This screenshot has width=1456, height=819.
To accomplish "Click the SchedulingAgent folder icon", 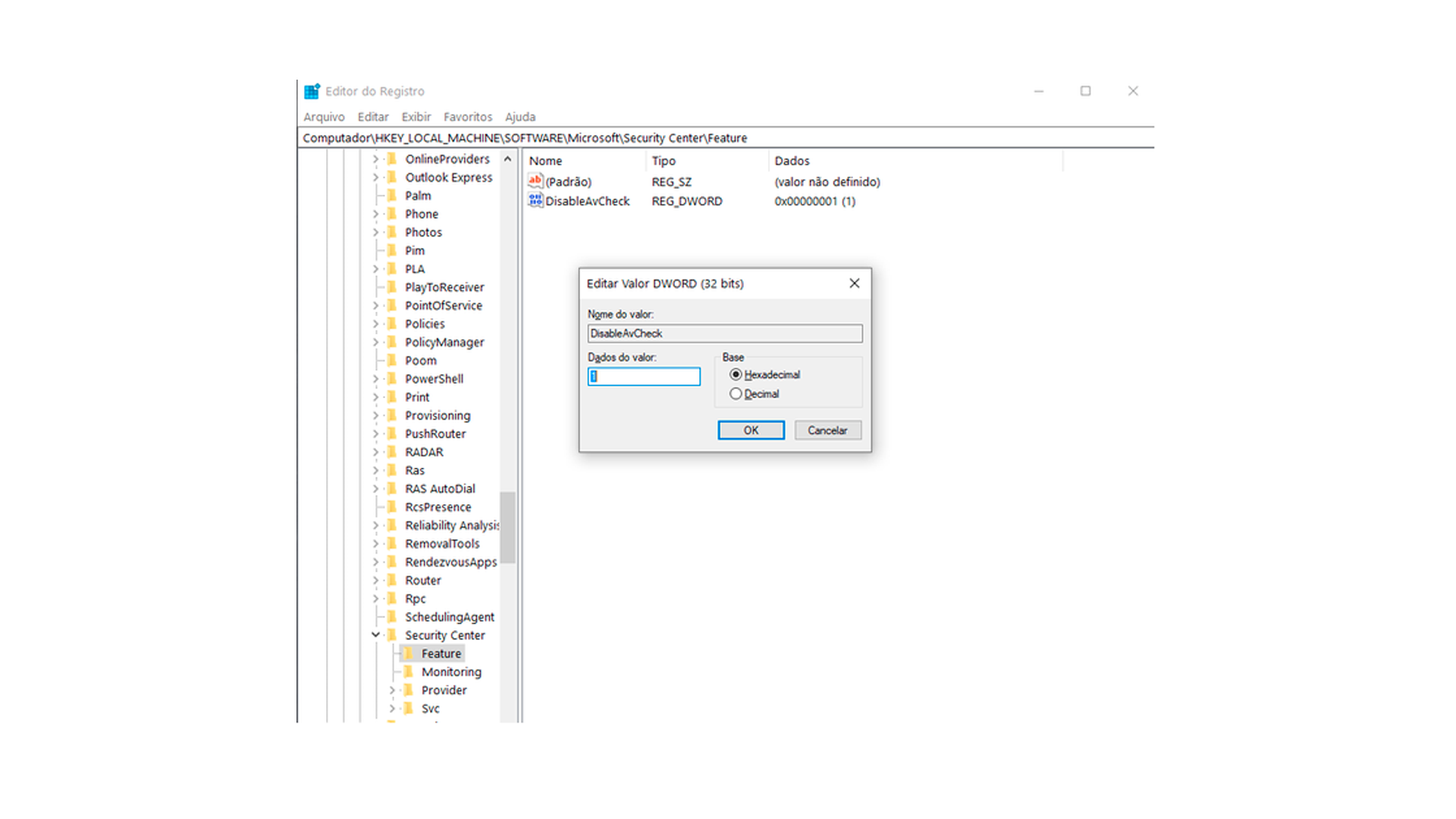I will tap(392, 617).
